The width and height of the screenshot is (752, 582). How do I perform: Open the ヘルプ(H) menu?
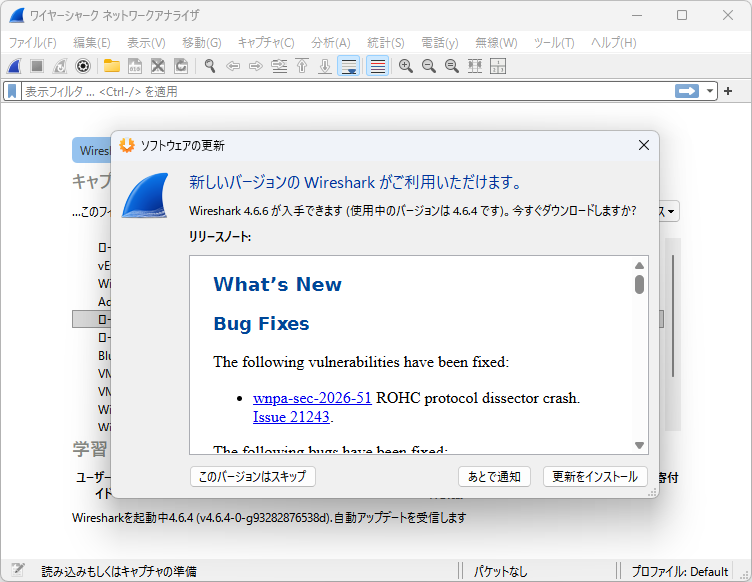(614, 43)
